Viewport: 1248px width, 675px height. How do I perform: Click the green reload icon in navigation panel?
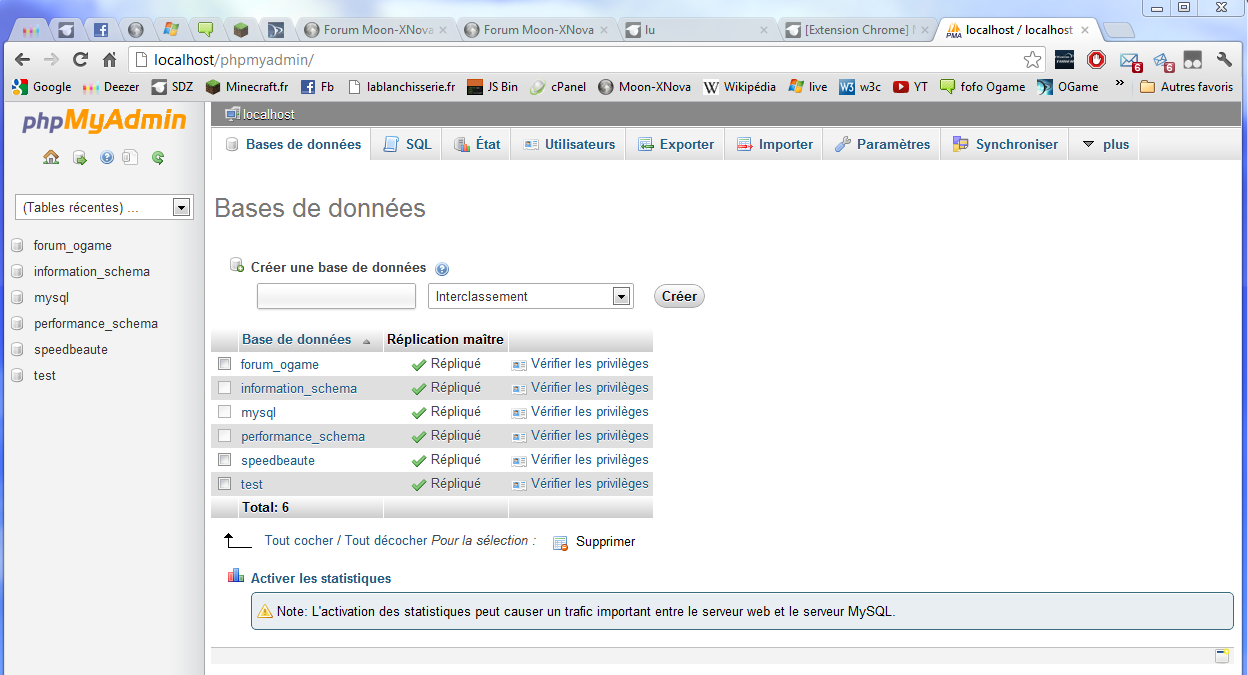(158, 157)
